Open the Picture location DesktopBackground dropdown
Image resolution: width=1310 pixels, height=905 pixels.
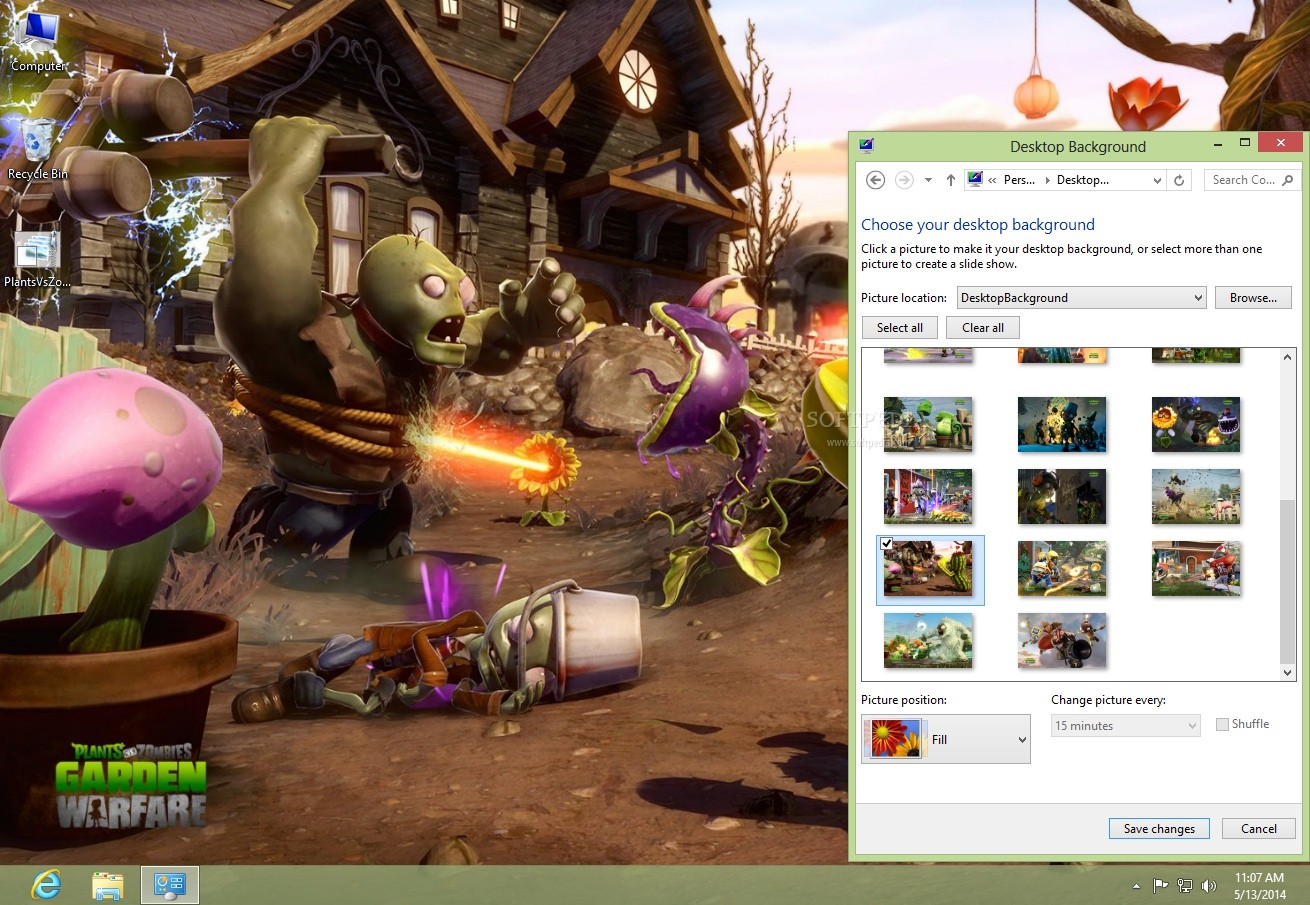1081,298
